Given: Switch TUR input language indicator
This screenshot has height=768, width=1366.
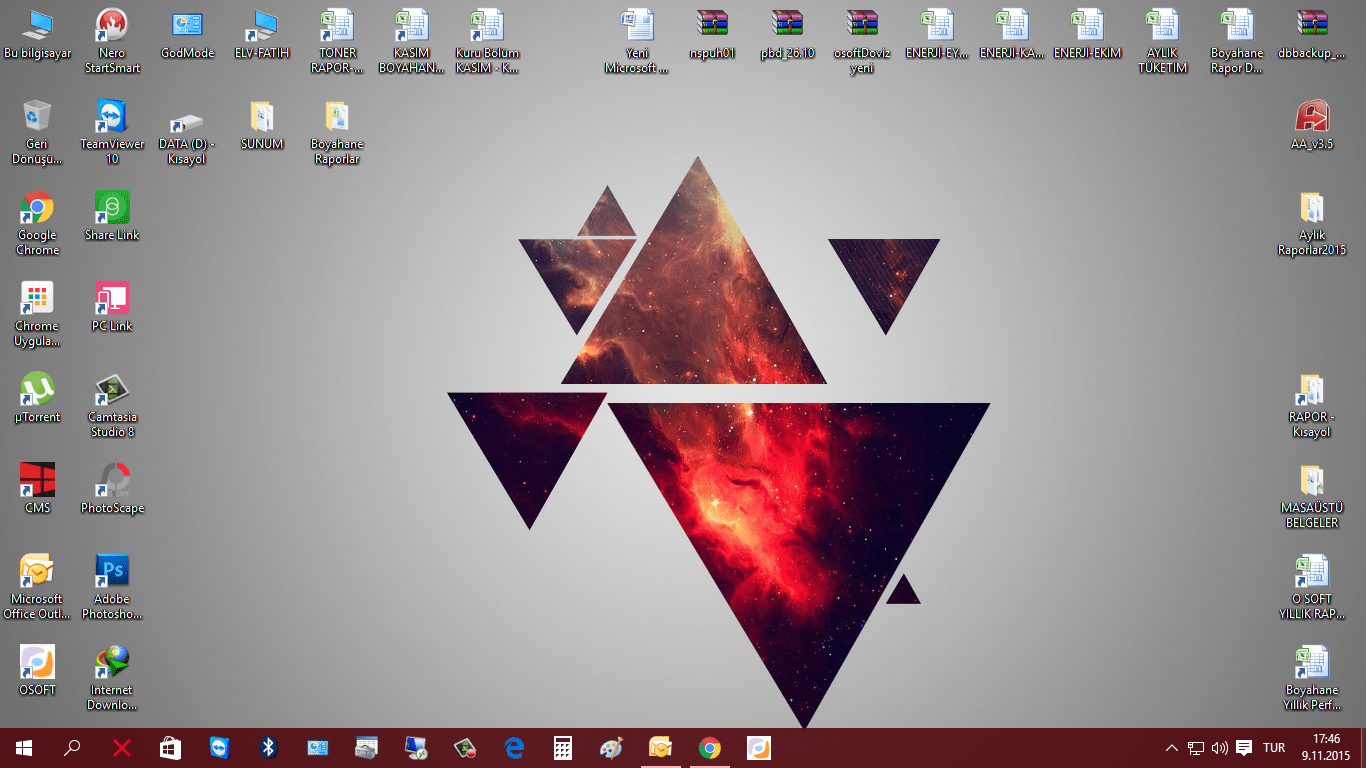Looking at the screenshot, I should click(x=1274, y=748).
